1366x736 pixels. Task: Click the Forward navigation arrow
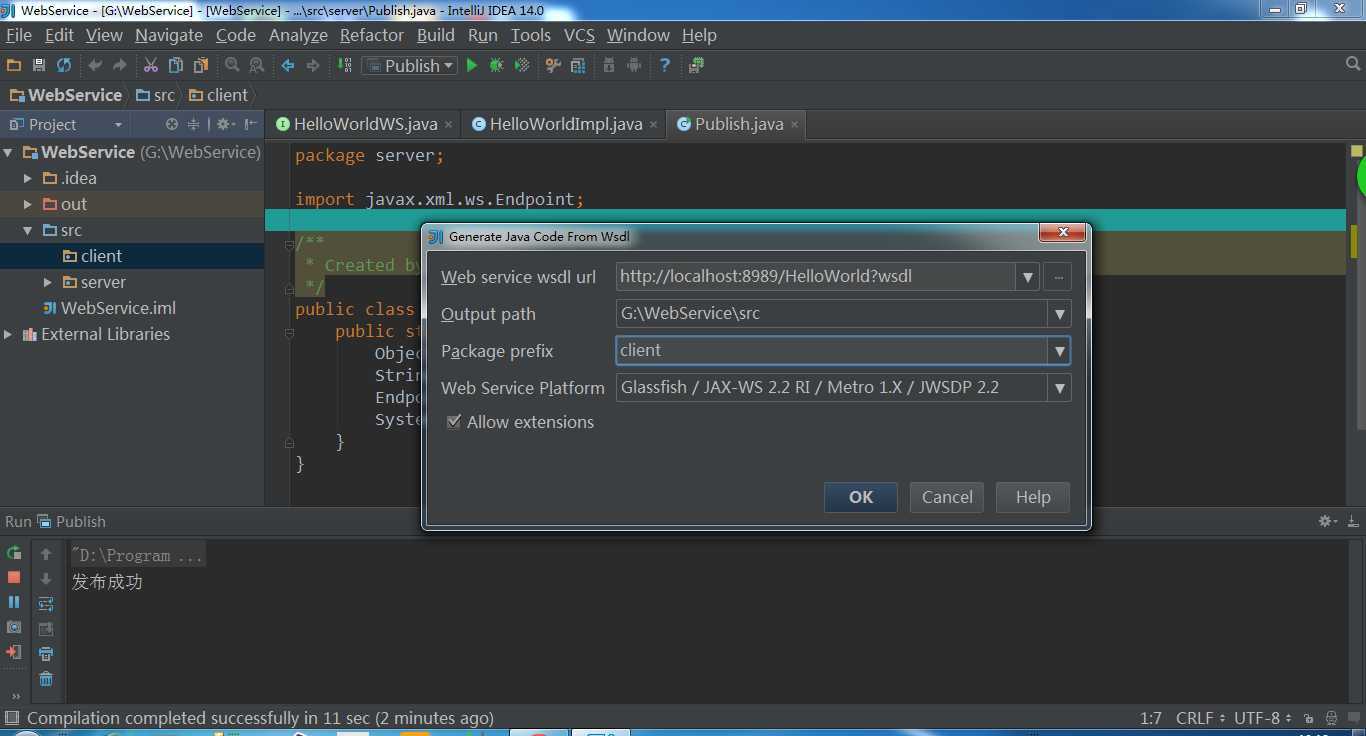313,65
